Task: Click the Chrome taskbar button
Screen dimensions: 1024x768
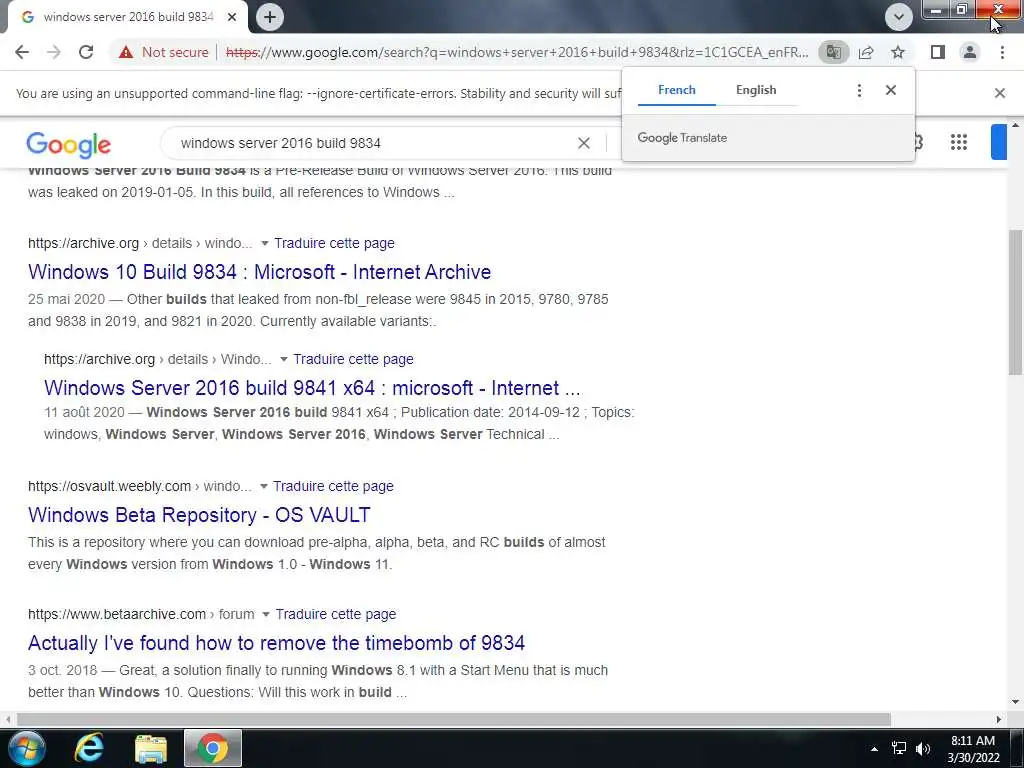Action: (x=213, y=748)
